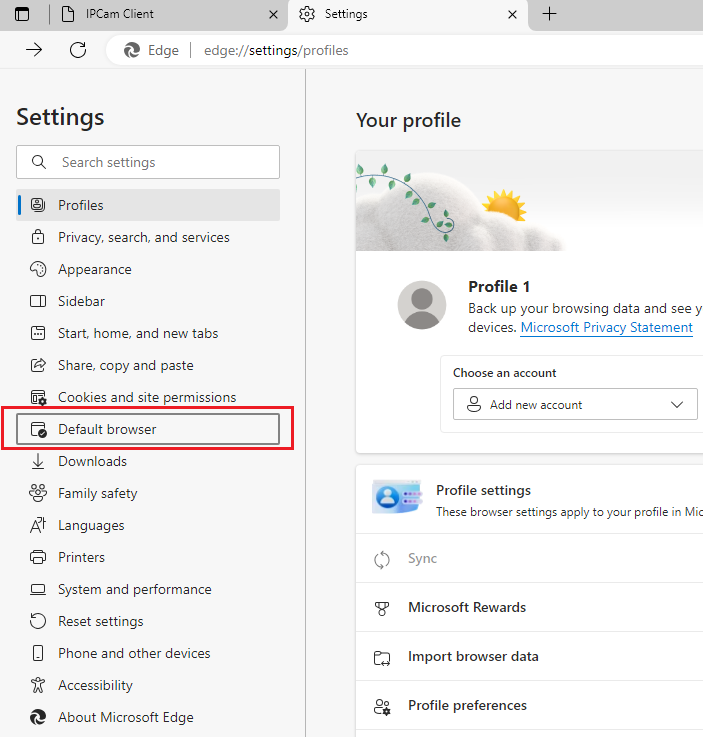Click the Printers icon in sidebar
Image resolution: width=703 pixels, height=737 pixels.
tap(38, 557)
